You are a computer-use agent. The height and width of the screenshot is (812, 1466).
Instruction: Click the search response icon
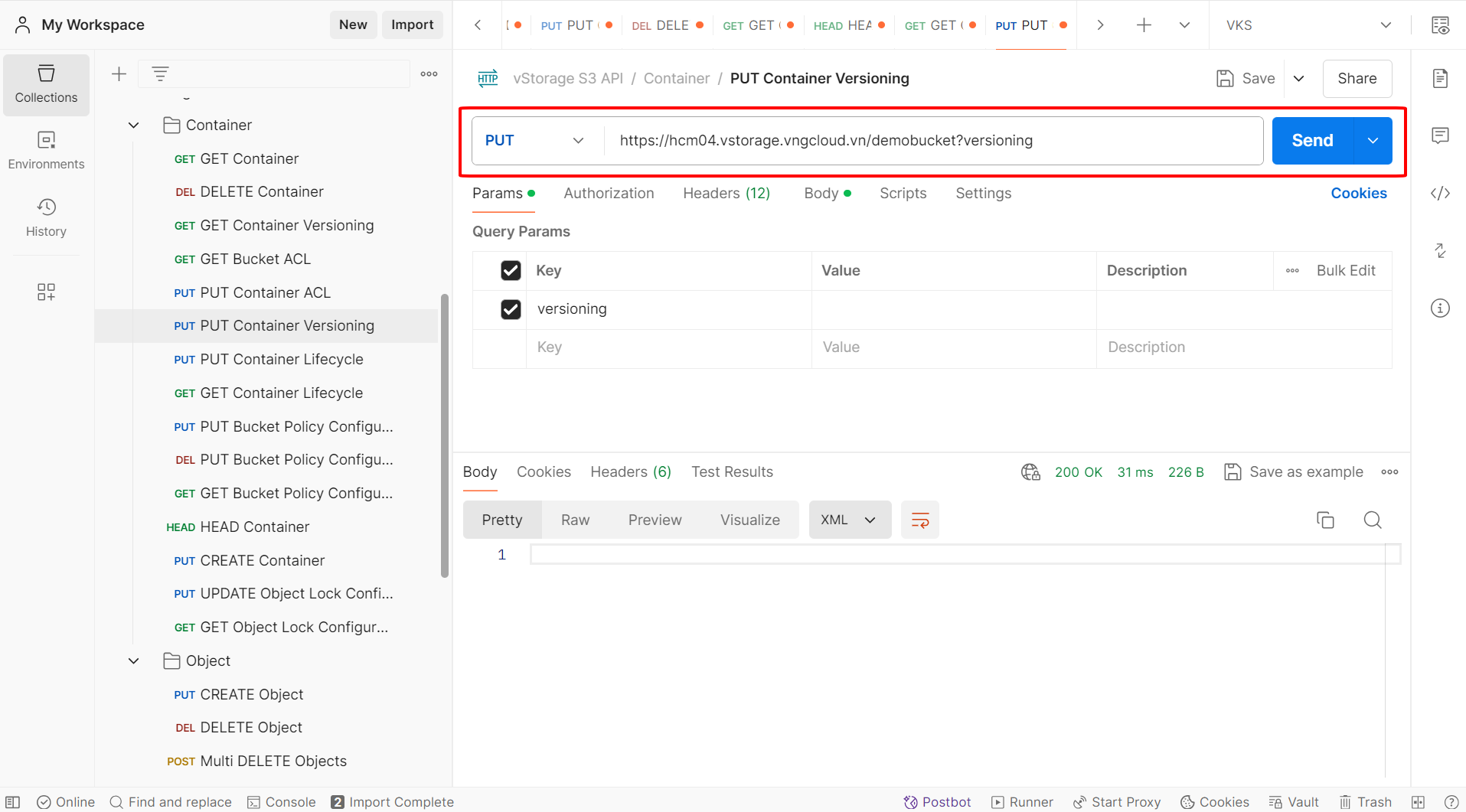coord(1373,520)
